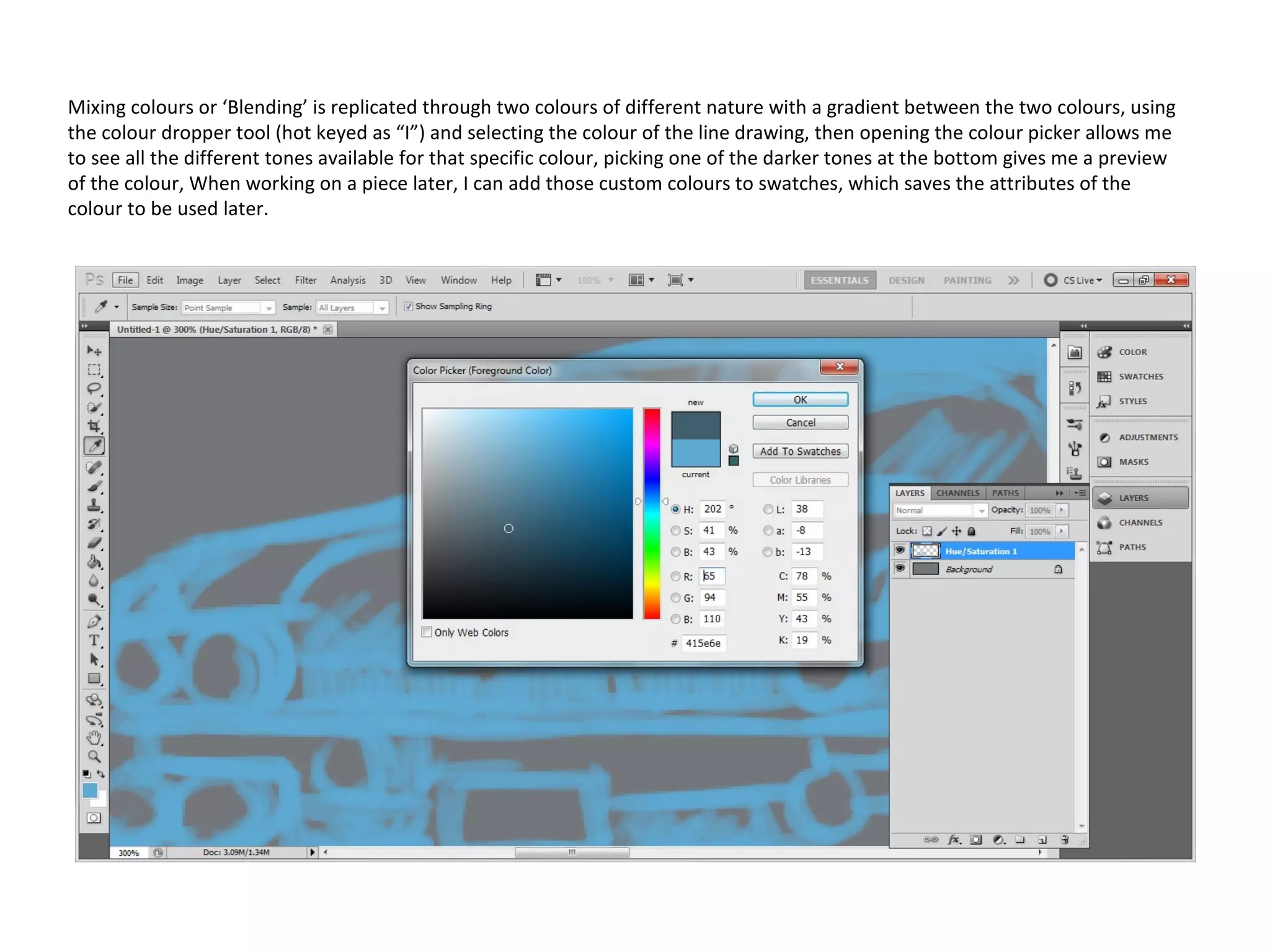Select the H hue radio button
This screenshot has height=952, width=1270.
point(676,509)
